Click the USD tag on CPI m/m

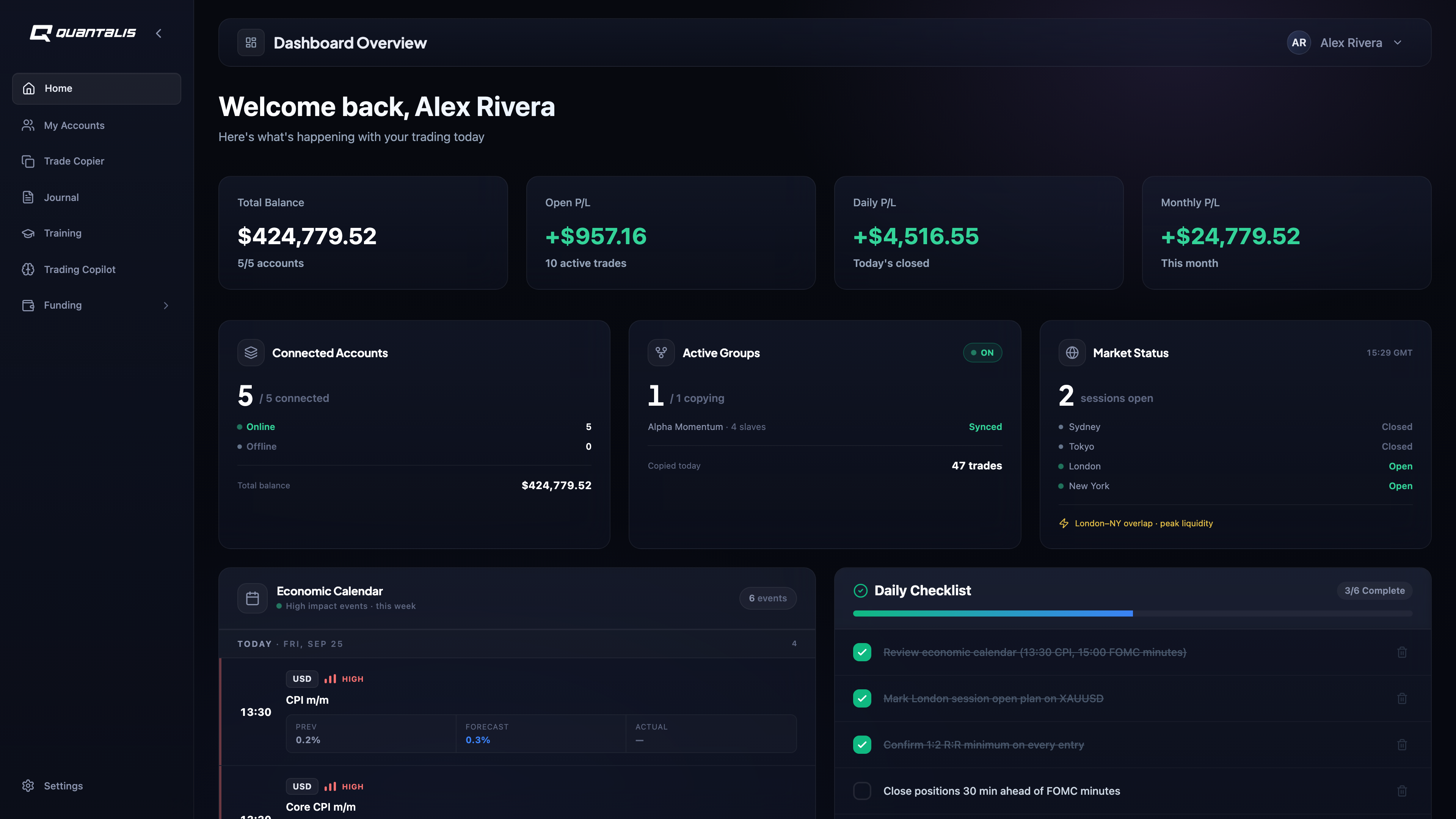[302, 679]
